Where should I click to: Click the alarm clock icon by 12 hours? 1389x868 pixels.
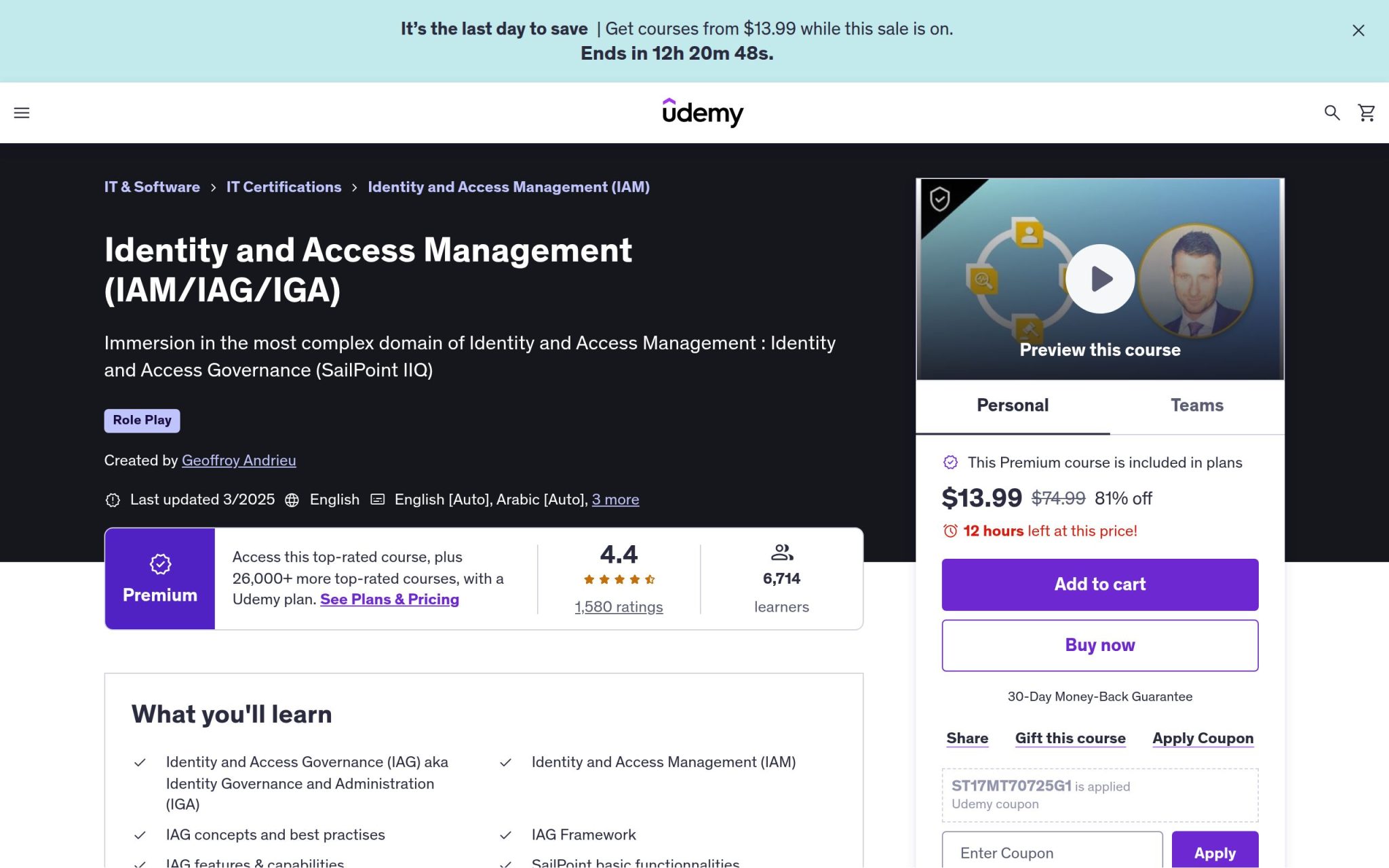point(950,531)
